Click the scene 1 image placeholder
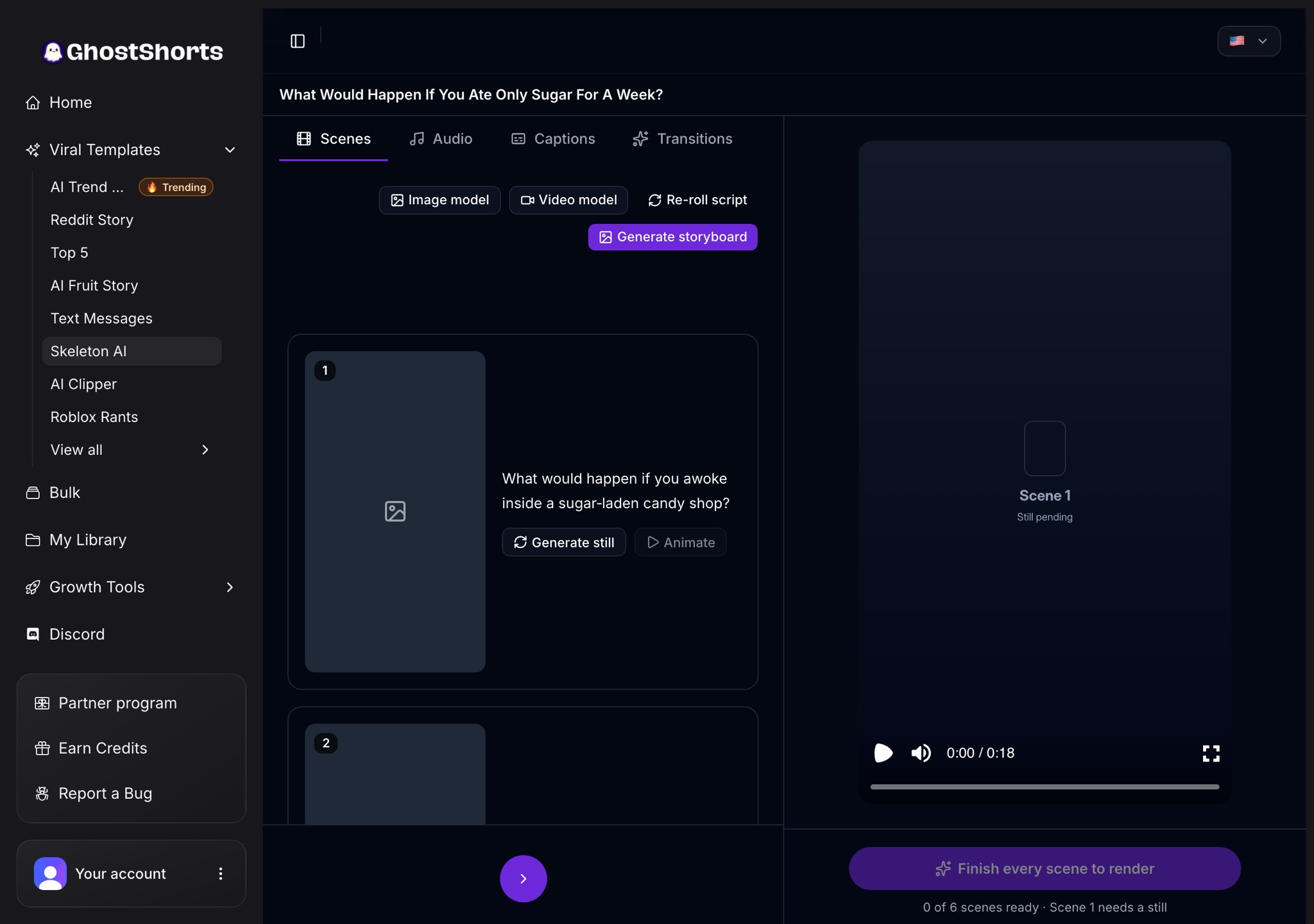Screen dimensions: 1314x924 (x=395, y=511)
